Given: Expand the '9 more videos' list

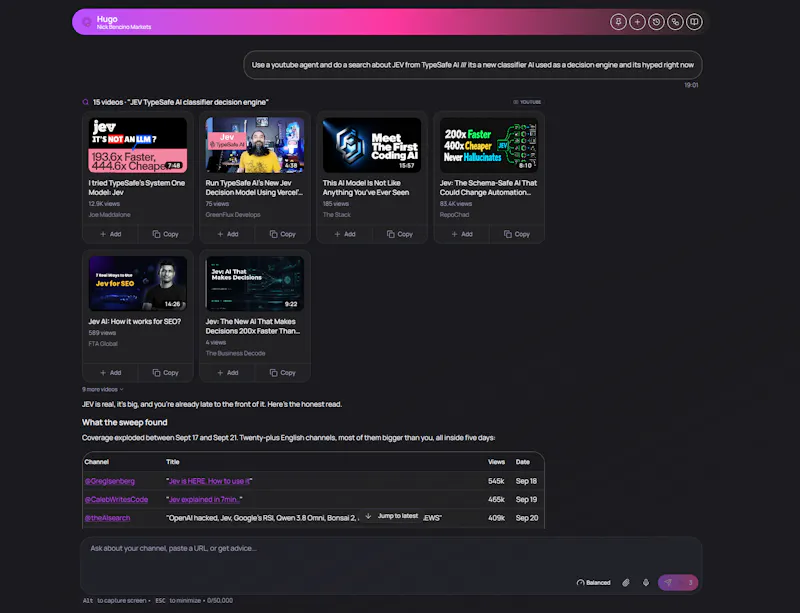Looking at the screenshot, I should tap(103, 389).
